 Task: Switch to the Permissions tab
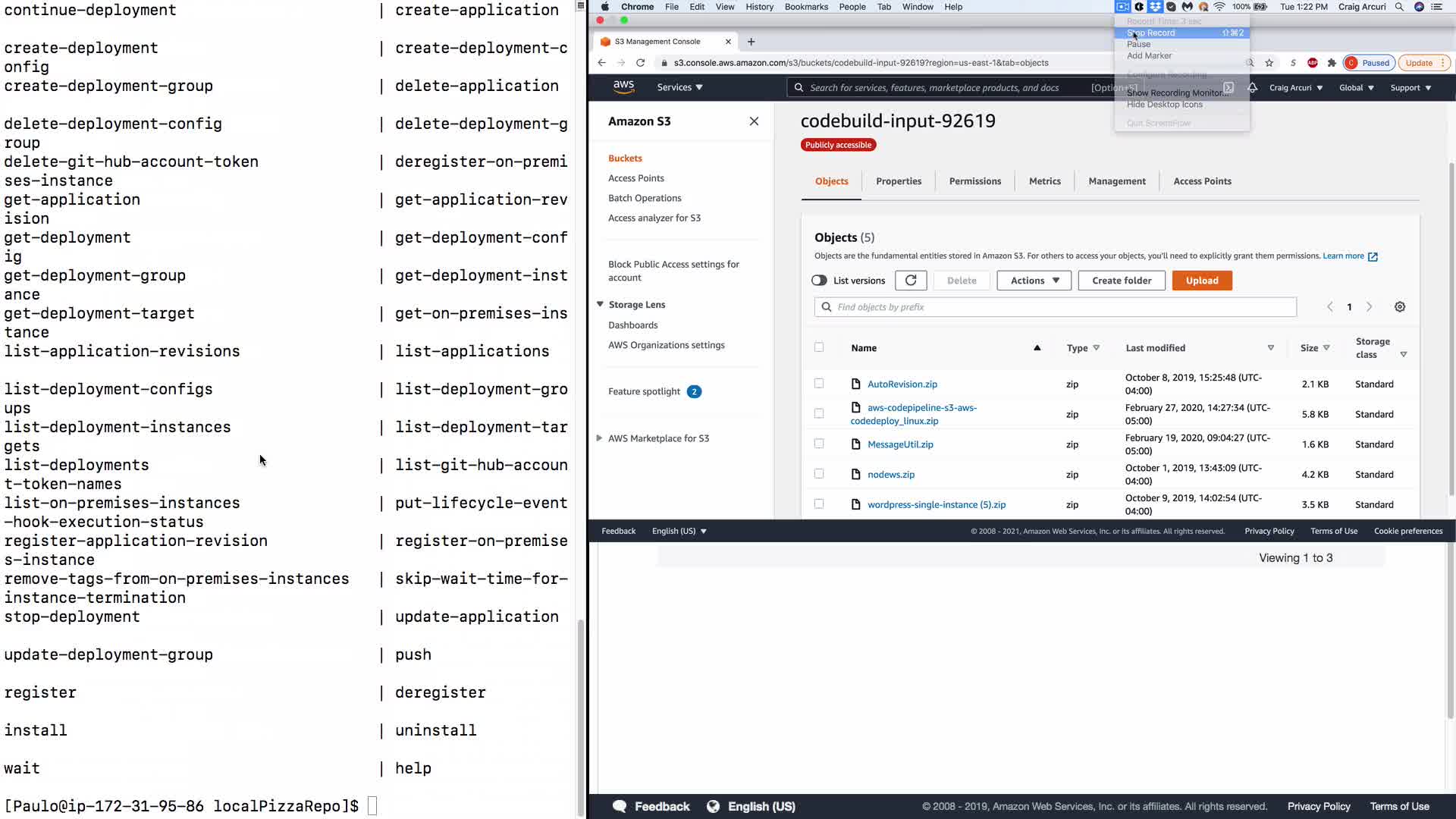coord(974,181)
